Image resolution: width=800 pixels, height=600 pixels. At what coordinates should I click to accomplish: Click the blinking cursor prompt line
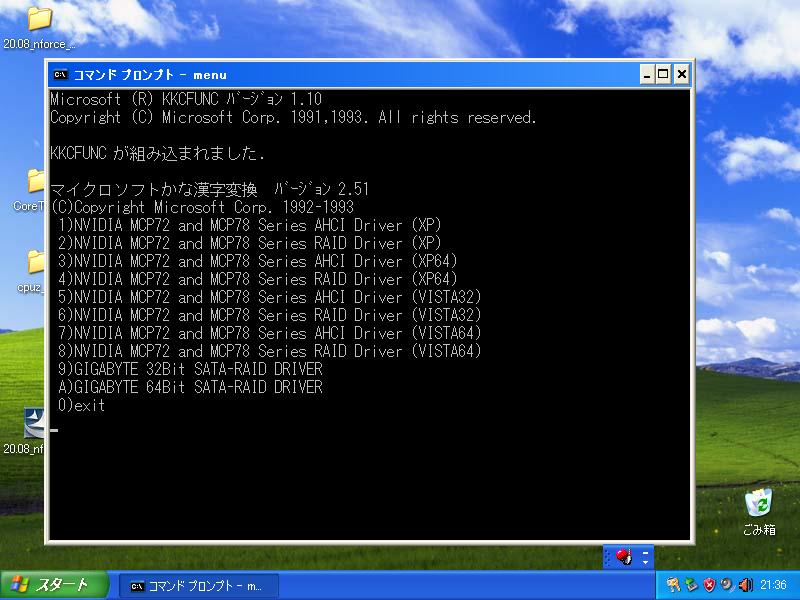point(54,430)
